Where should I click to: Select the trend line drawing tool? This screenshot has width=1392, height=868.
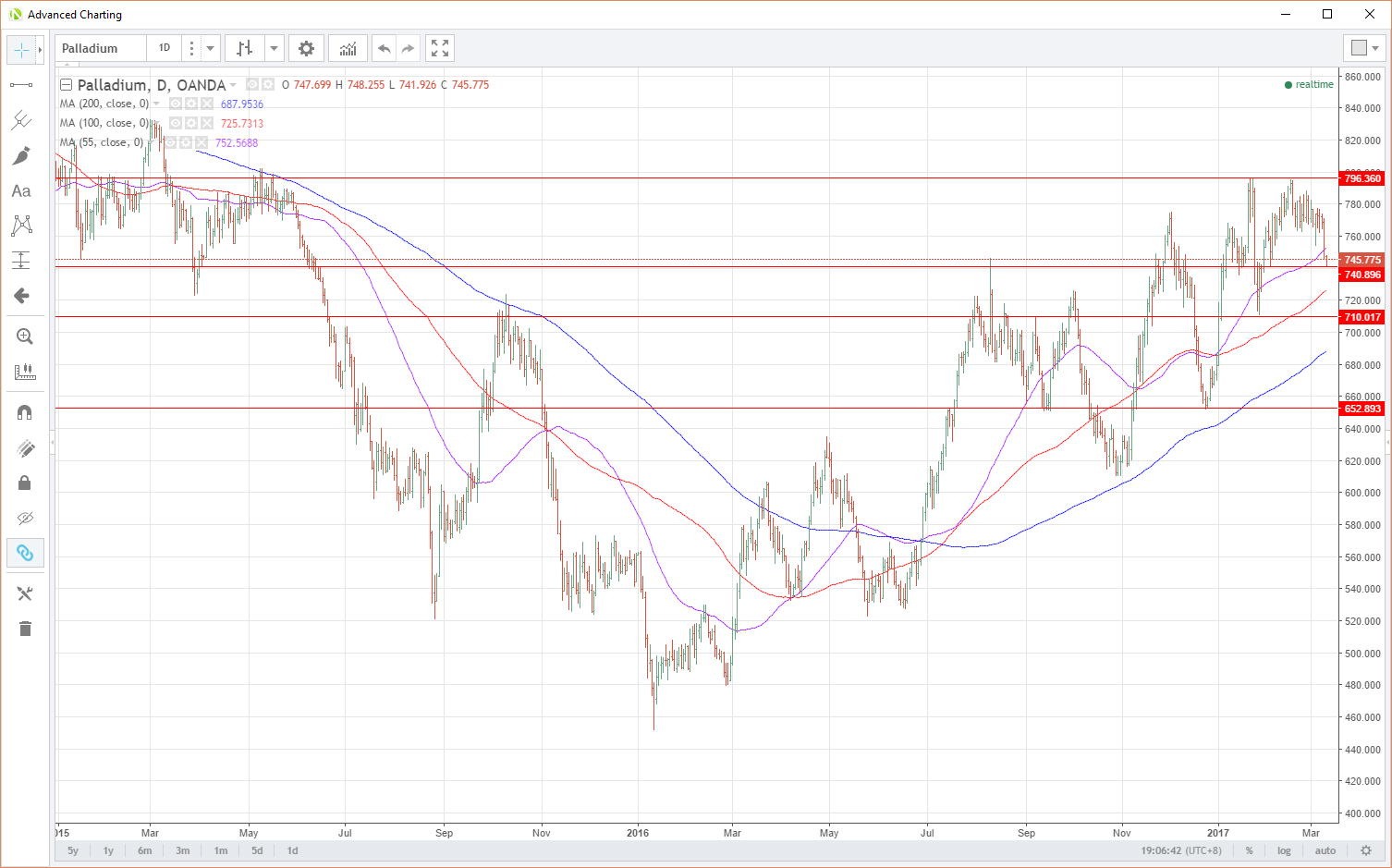pos(21,85)
